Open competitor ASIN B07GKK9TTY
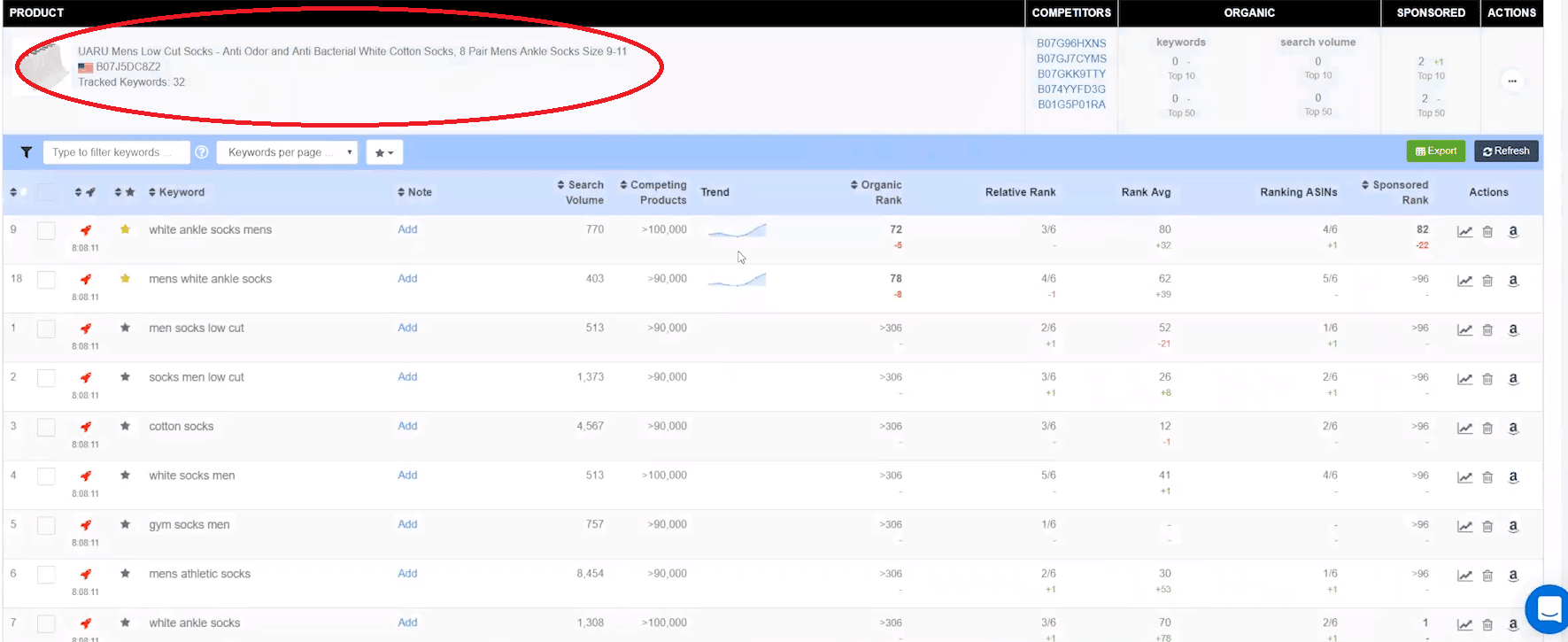 [x=1071, y=74]
